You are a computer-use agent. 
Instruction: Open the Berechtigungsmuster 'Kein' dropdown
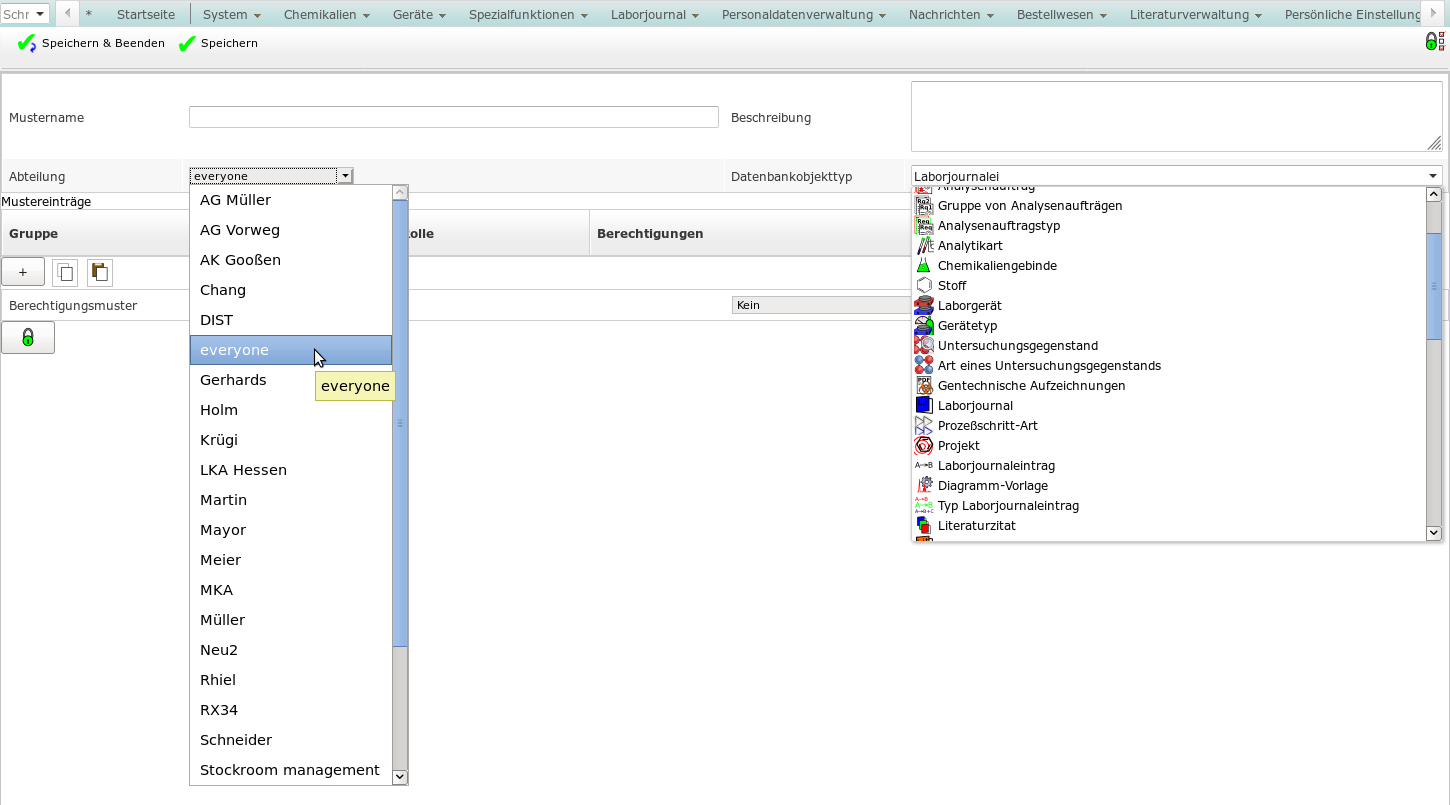(x=820, y=305)
